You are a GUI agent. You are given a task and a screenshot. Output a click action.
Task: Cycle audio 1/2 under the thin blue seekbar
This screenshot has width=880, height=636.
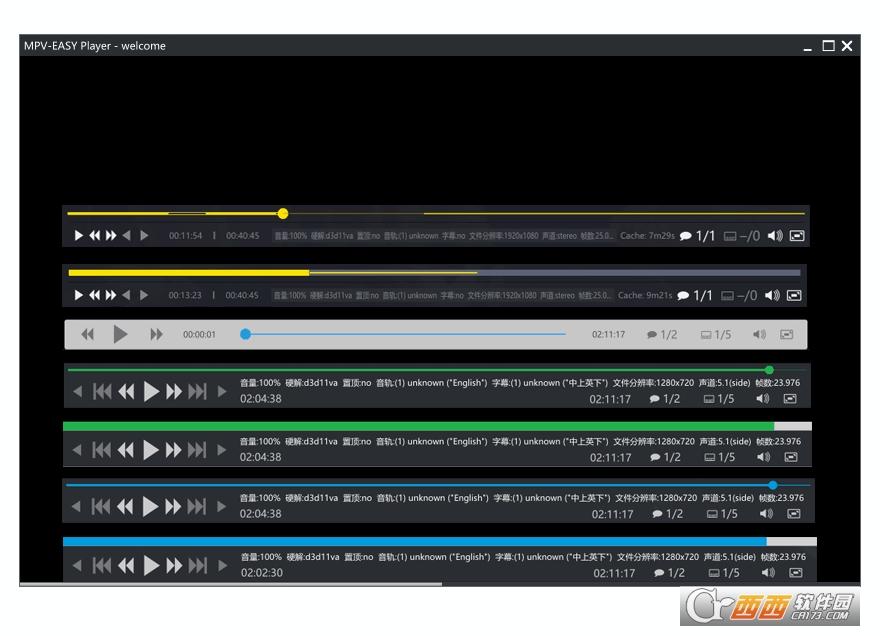668,514
